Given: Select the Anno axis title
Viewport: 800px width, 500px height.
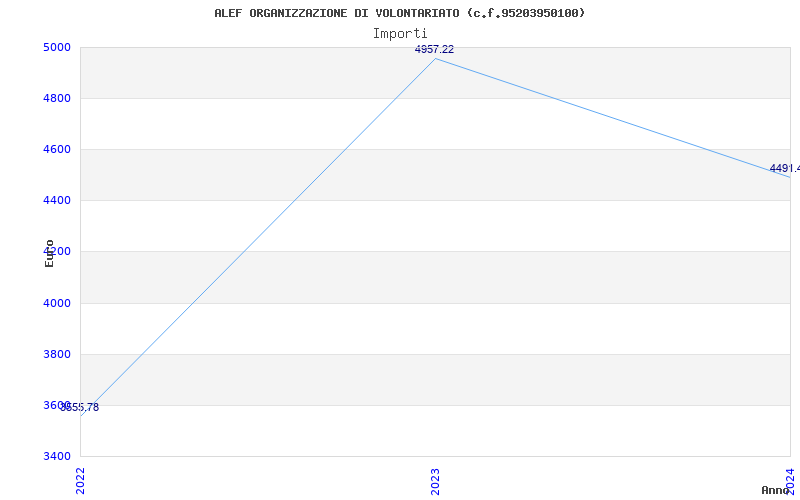Looking at the screenshot, I should pos(775,490).
